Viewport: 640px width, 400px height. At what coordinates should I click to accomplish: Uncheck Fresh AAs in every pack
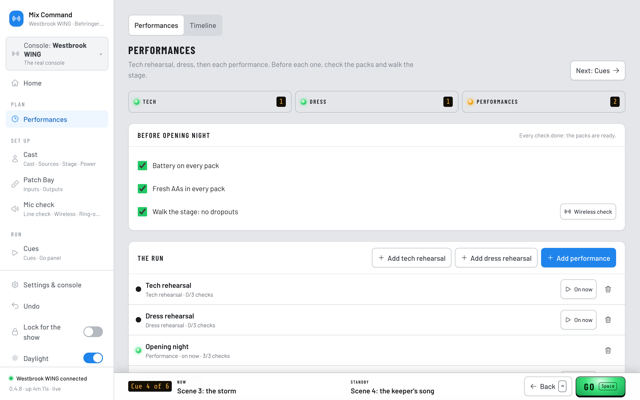tap(142, 189)
